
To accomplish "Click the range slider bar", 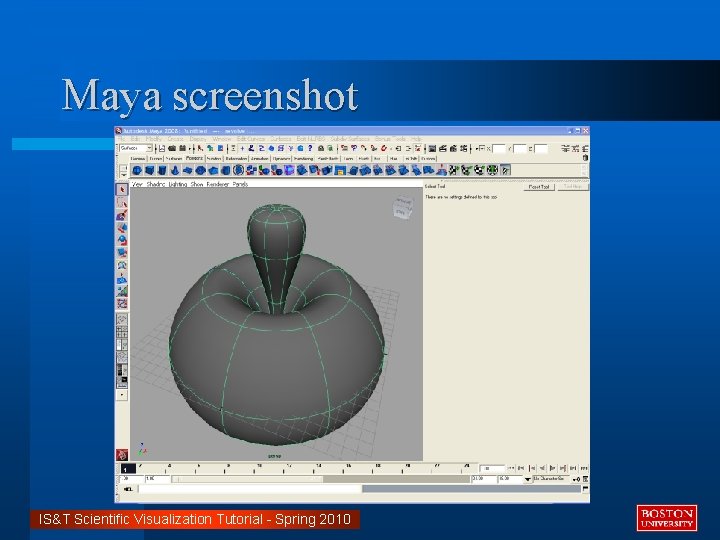I will [x=248, y=479].
